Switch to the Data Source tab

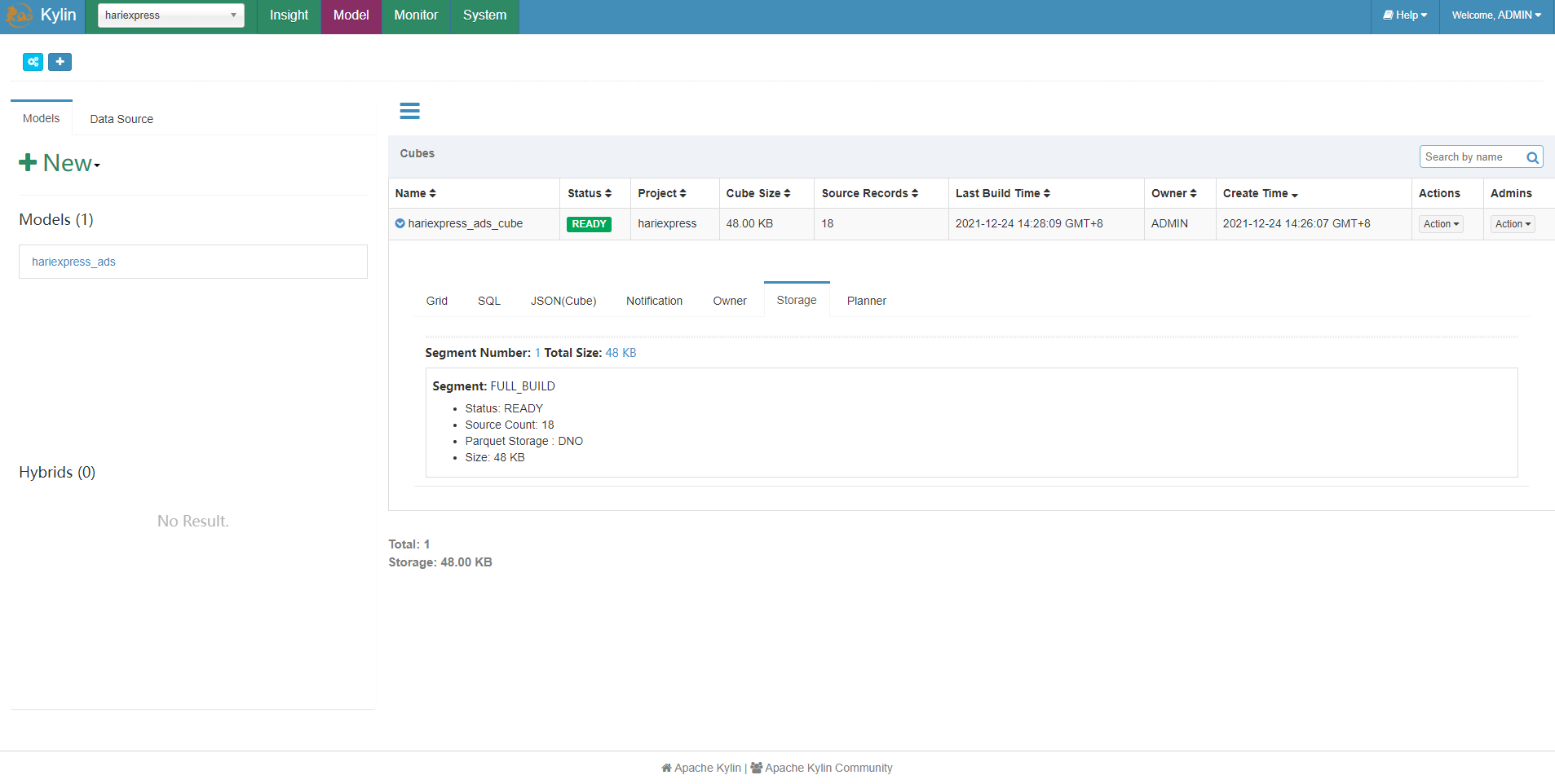click(121, 119)
